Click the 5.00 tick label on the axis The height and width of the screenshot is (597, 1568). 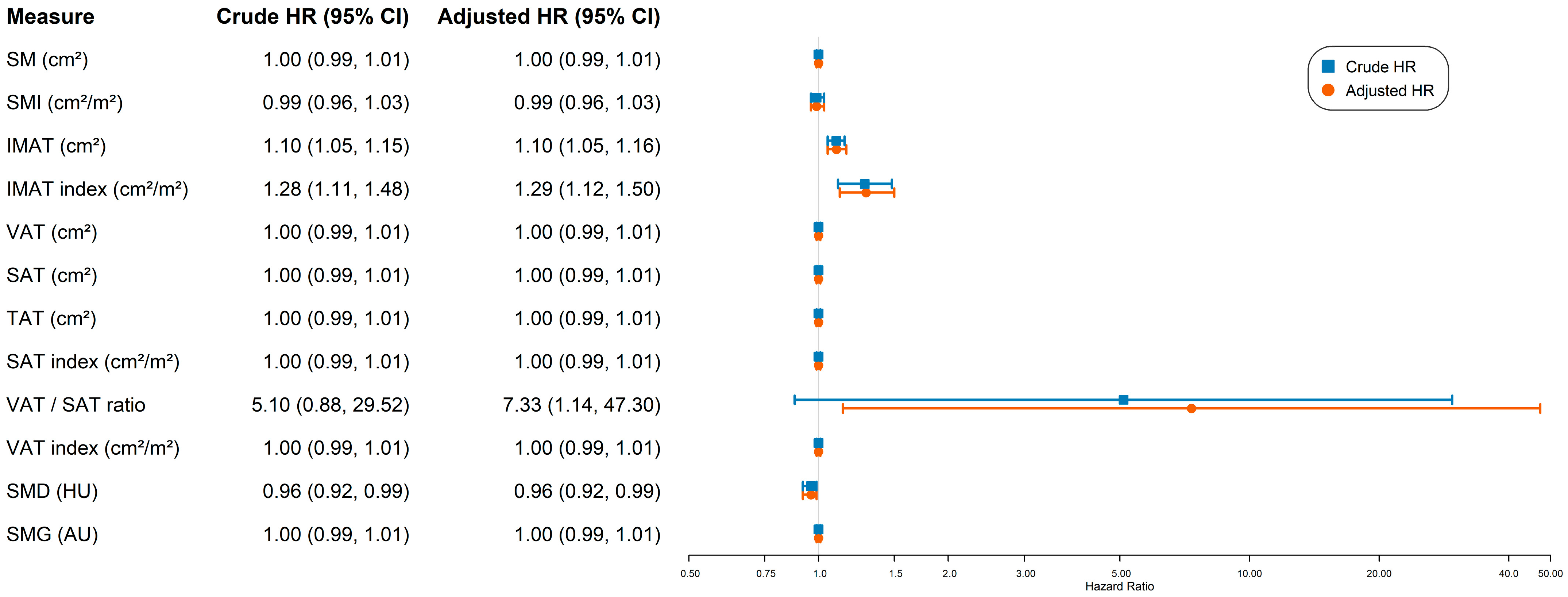(1121, 573)
